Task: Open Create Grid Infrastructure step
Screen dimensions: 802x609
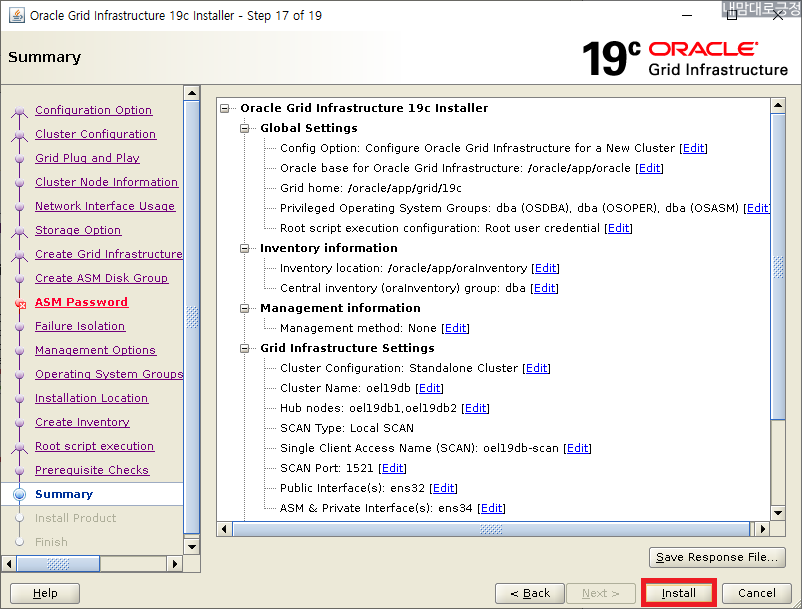Action: (108, 254)
